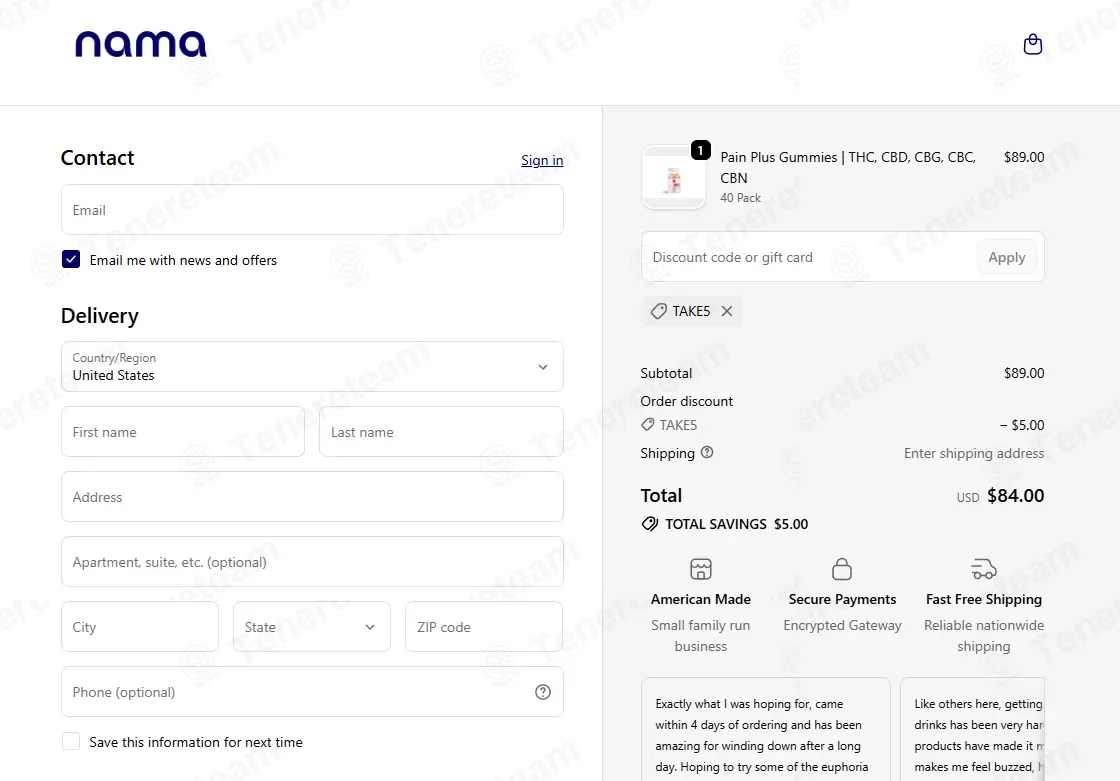The image size is (1120, 781).
Task: Click the Last name field
Action: [x=441, y=432]
